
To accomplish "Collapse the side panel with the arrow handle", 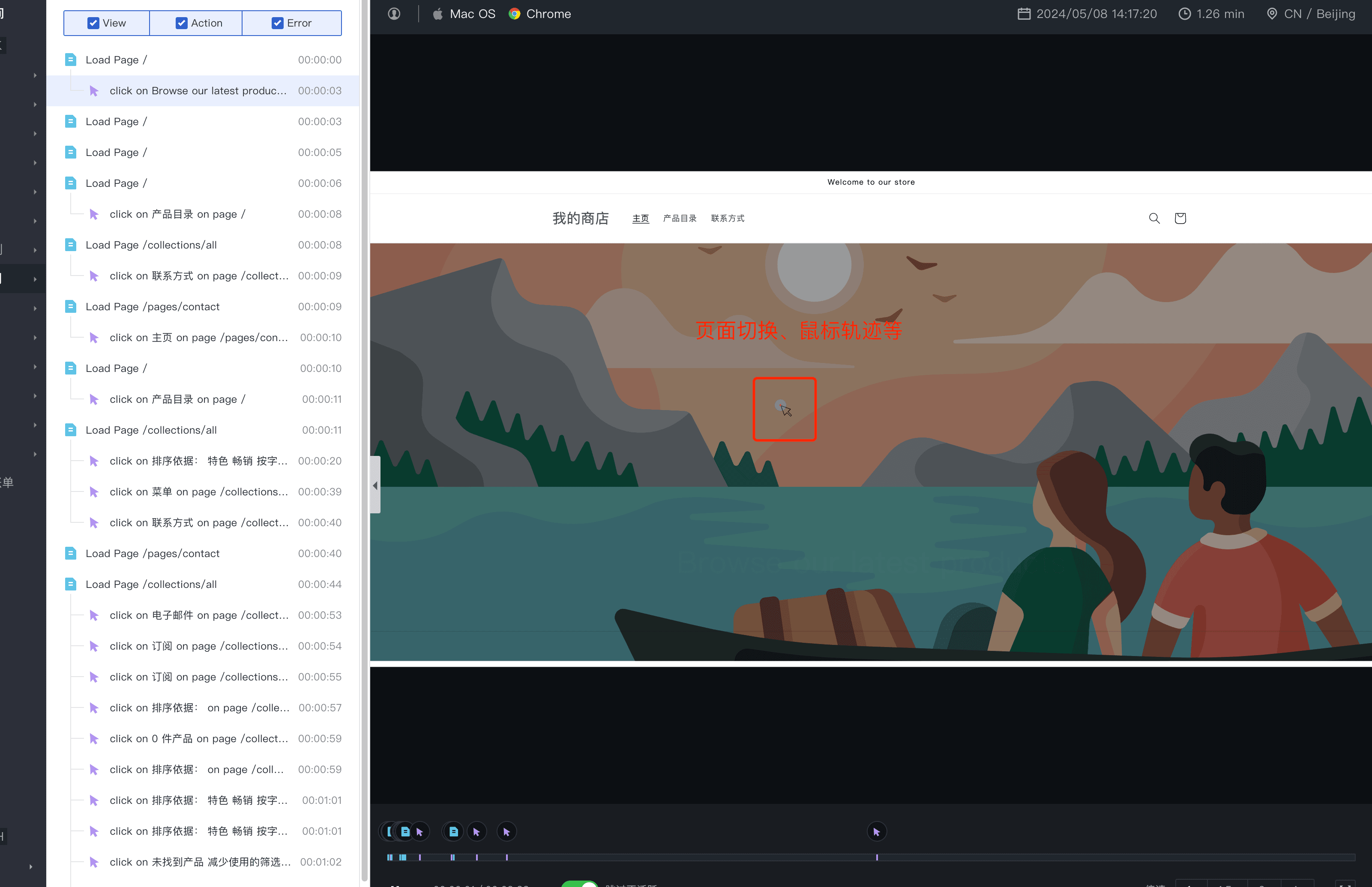I will (375, 485).
